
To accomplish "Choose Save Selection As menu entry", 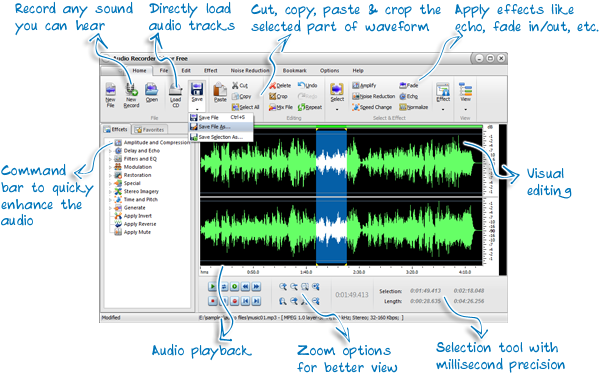I will pos(221,137).
